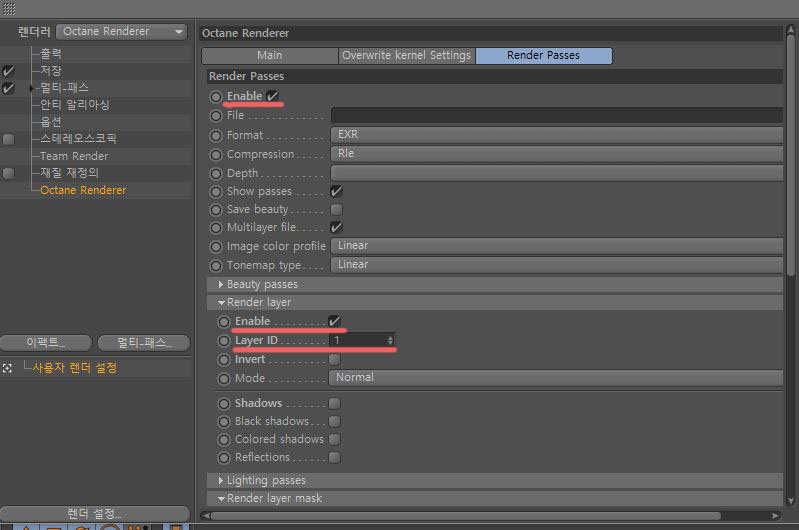Image resolution: width=799 pixels, height=530 pixels.
Task: Click animation dot next to Invert
Action: click(224, 360)
